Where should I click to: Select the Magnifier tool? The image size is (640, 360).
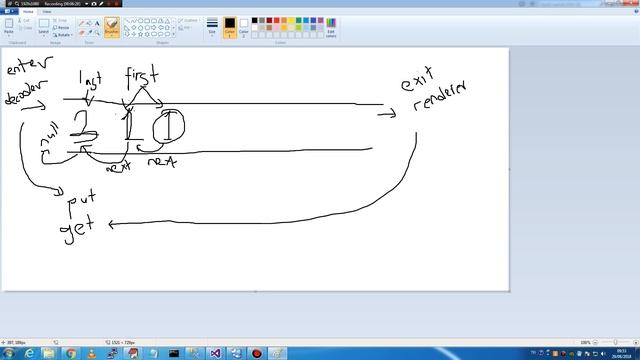click(97, 33)
